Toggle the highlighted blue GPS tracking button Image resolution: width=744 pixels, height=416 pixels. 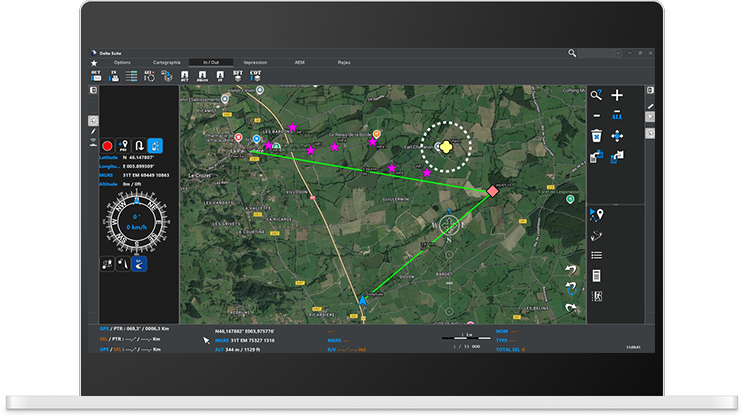[x=155, y=146]
